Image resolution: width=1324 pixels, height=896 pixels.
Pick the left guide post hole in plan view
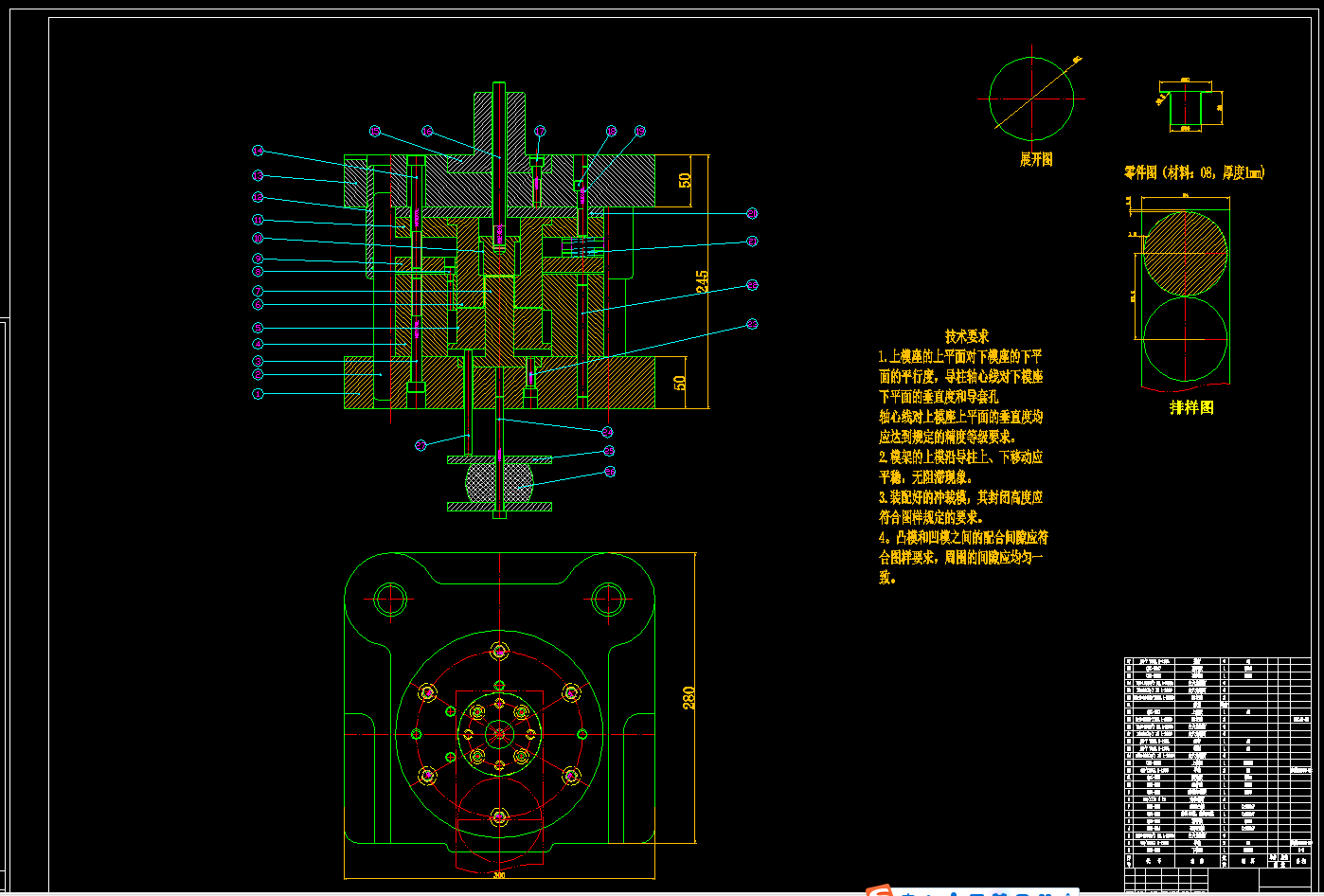point(390,599)
